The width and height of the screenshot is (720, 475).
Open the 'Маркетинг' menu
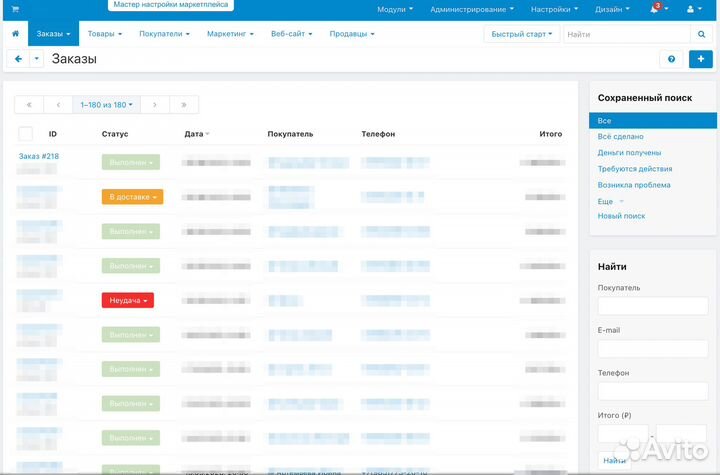click(x=230, y=34)
